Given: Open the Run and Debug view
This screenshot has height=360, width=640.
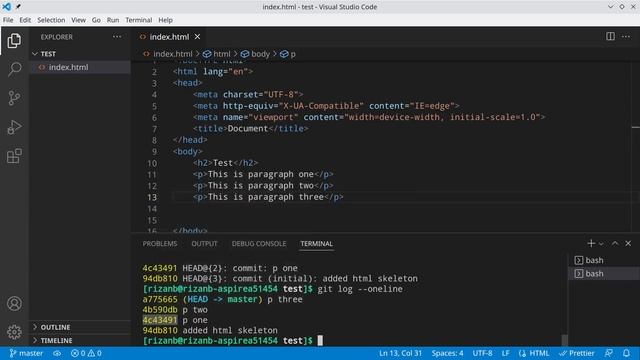Looking at the screenshot, I should [x=14, y=127].
